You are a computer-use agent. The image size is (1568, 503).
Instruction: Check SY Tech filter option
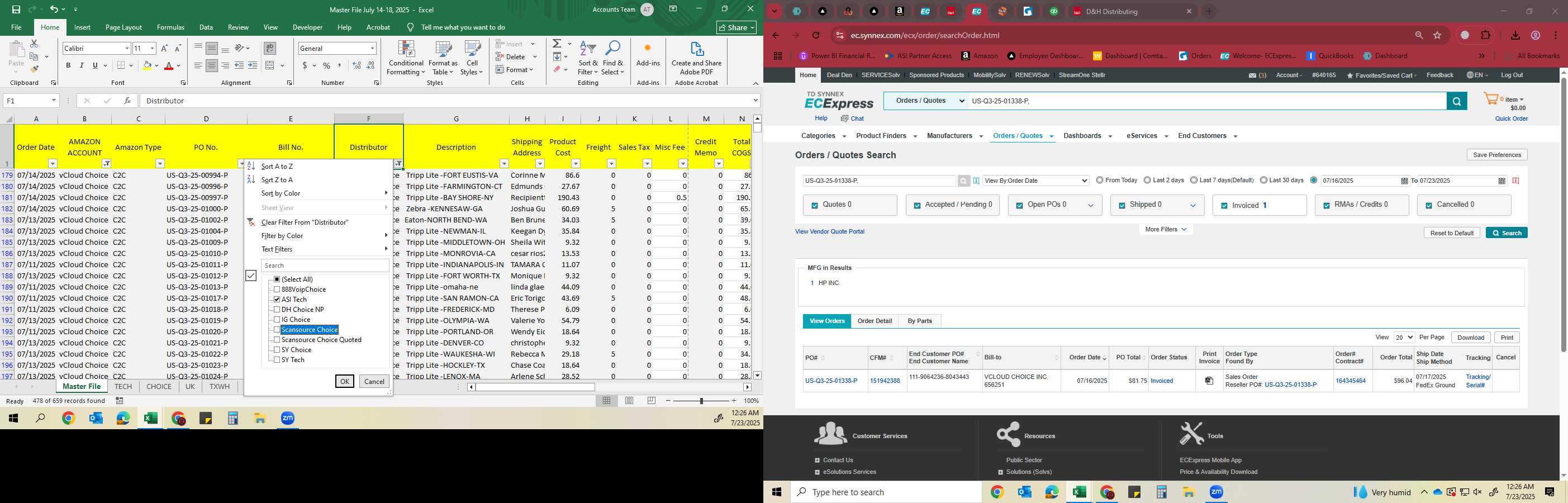point(277,360)
